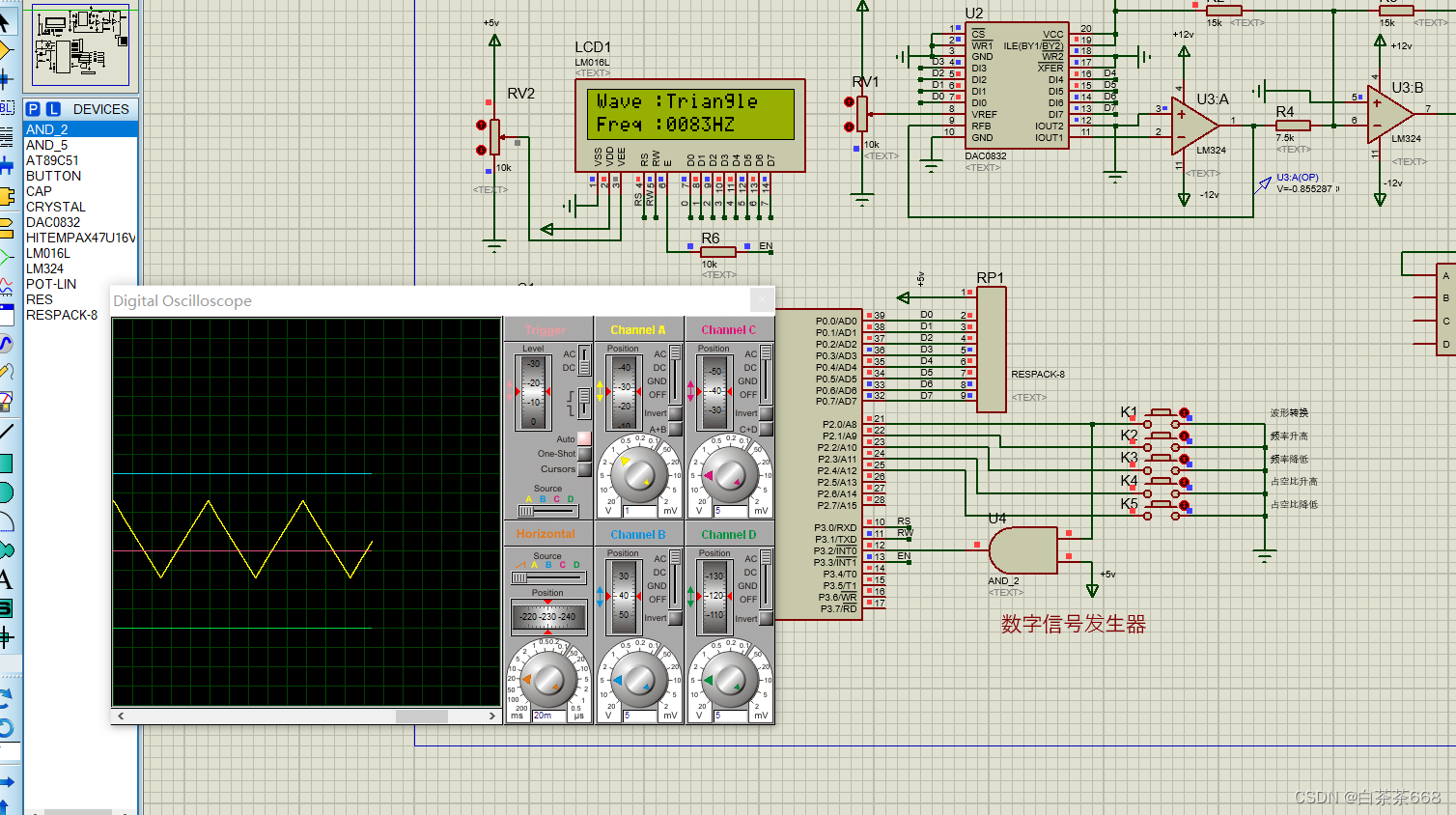Image resolution: width=1456 pixels, height=815 pixels.
Task: Click the Channel B coupling slider
Action: coord(675,578)
